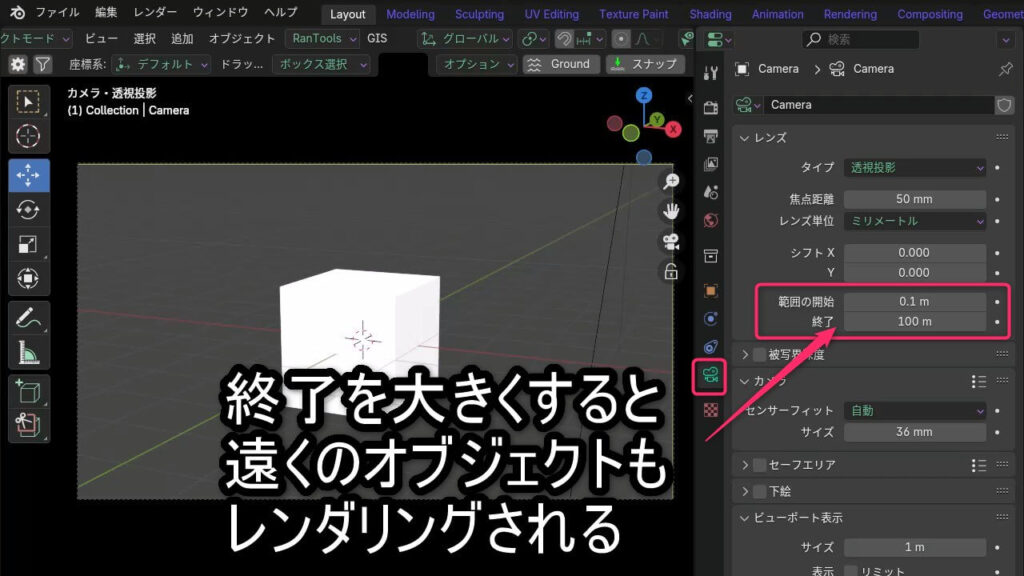Viewport: 1024px width, 576px height.
Task: Collapse the レンズ panel
Action: tap(744, 138)
